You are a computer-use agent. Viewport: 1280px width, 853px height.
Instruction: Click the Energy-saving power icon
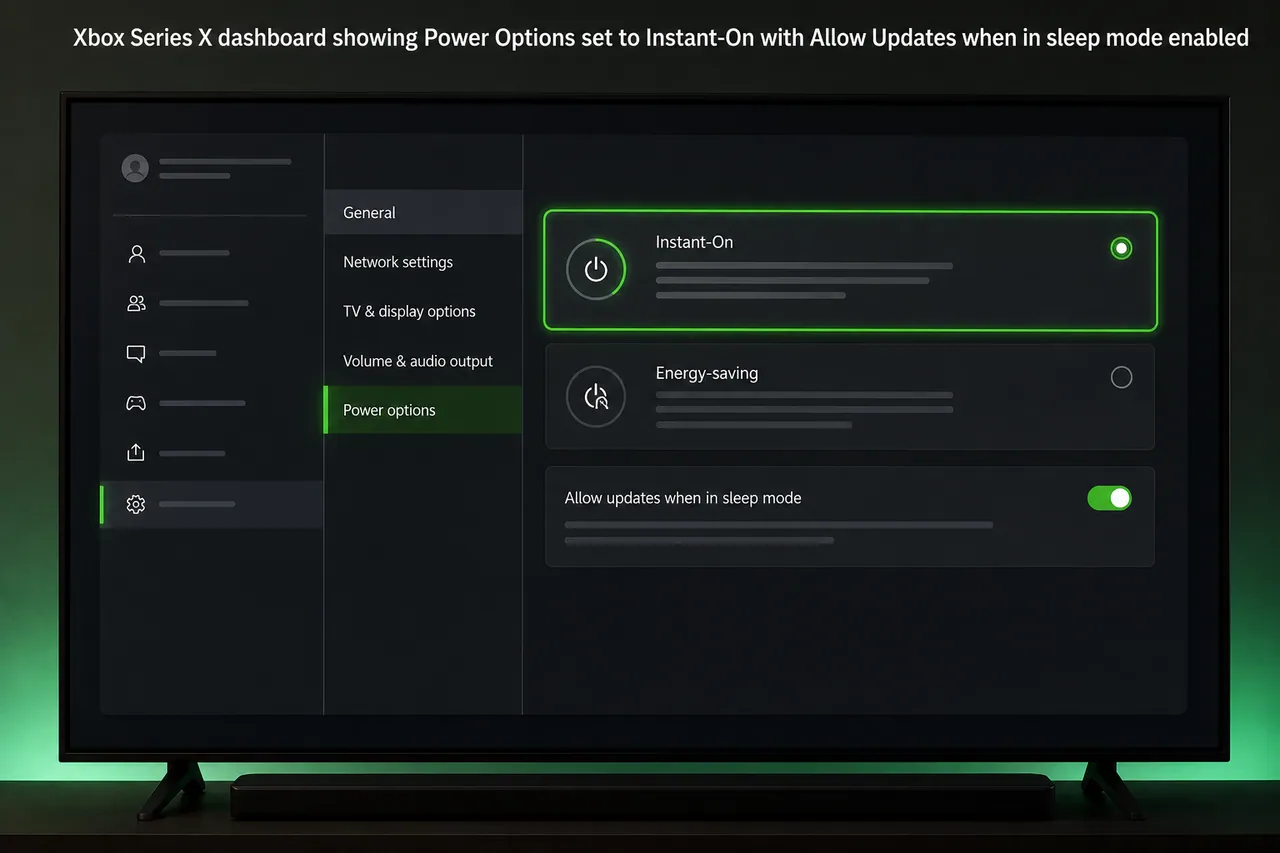tap(596, 397)
